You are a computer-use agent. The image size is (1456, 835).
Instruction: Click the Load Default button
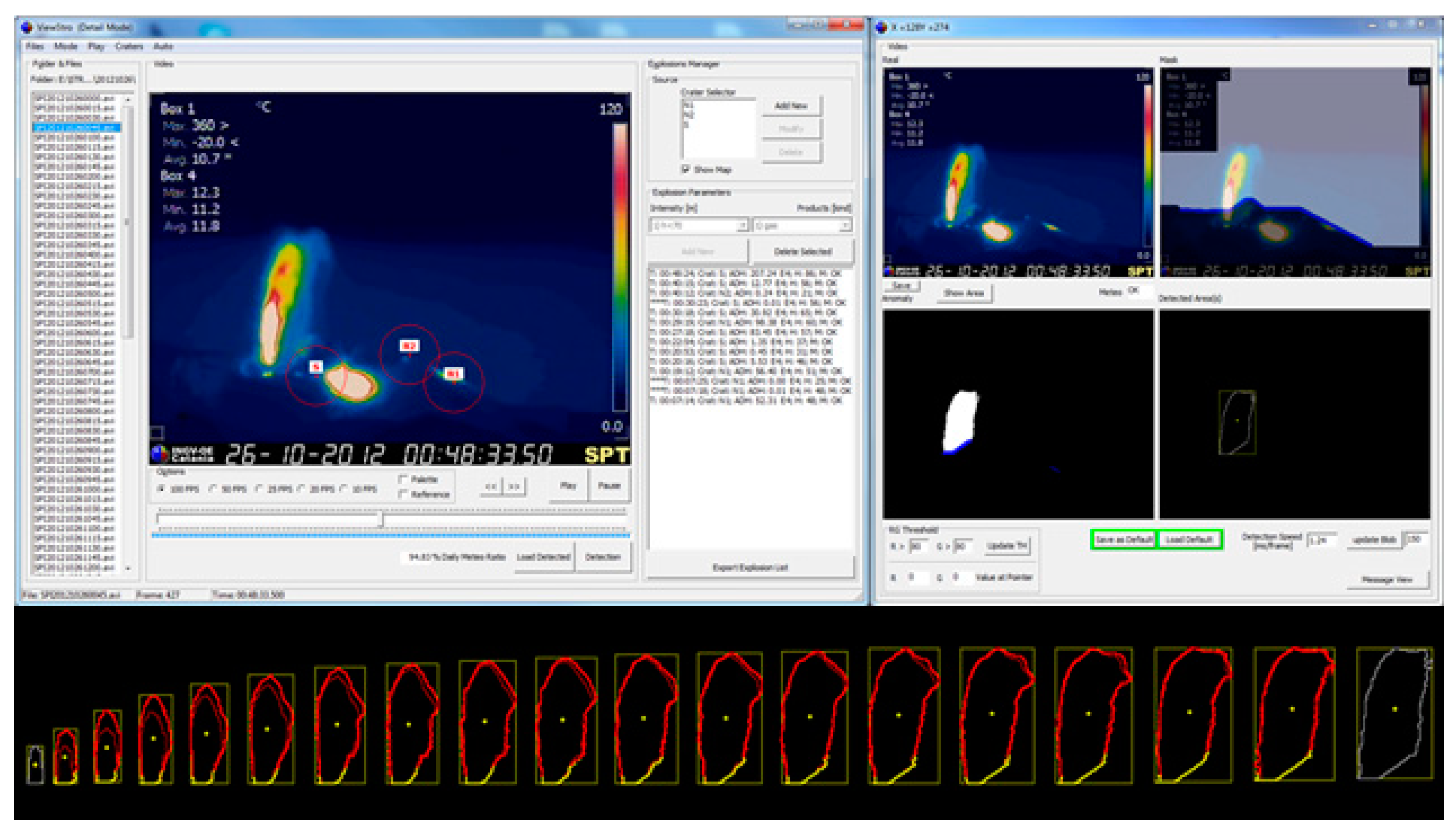tap(1191, 539)
